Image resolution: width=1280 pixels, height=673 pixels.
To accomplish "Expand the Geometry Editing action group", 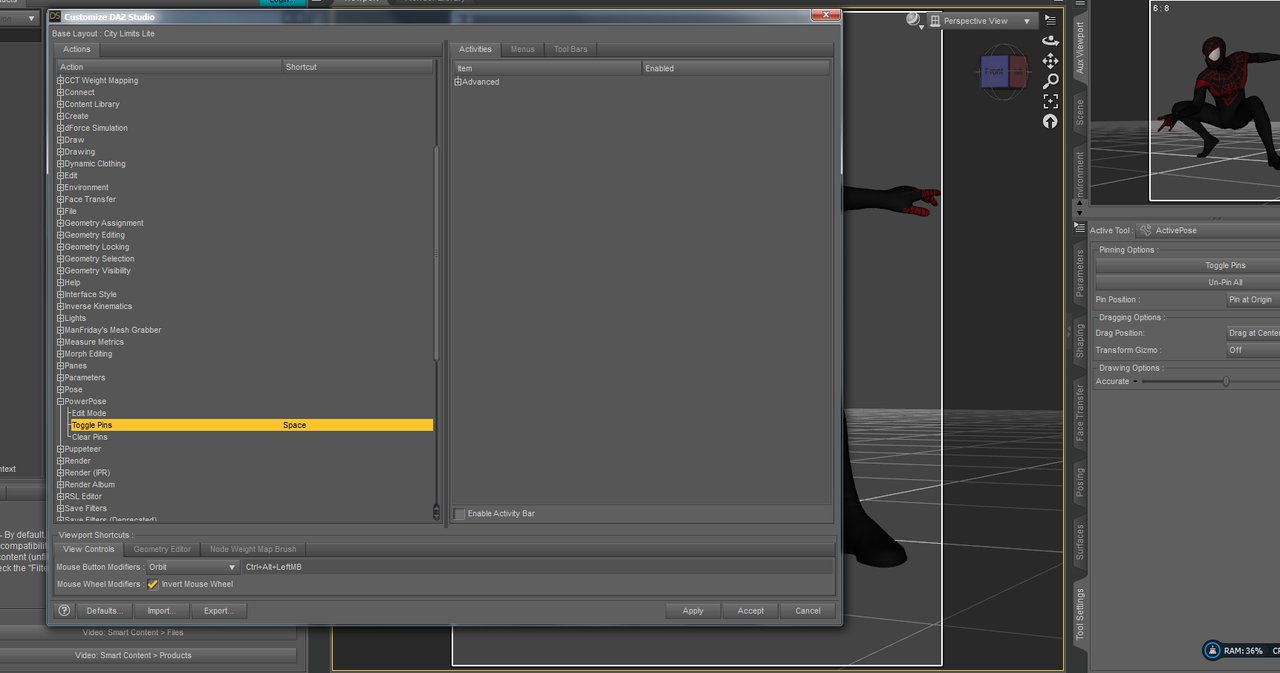I will click(60, 235).
